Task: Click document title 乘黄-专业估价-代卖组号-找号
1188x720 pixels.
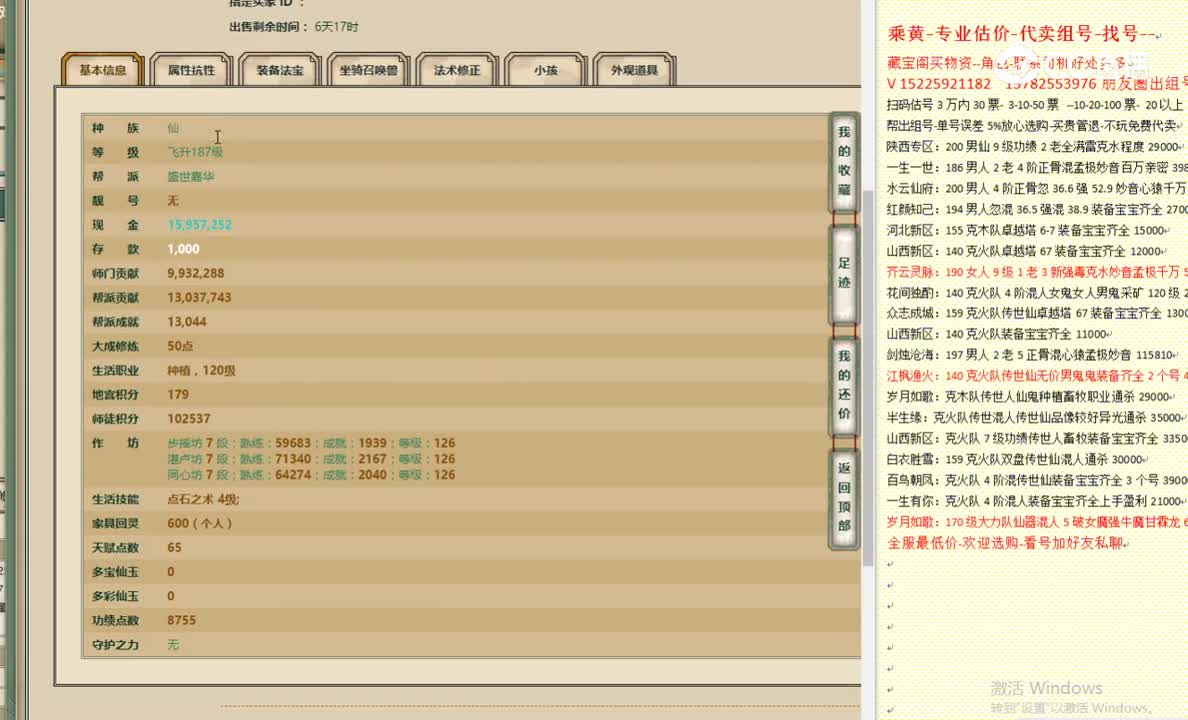Action: click(1021, 33)
